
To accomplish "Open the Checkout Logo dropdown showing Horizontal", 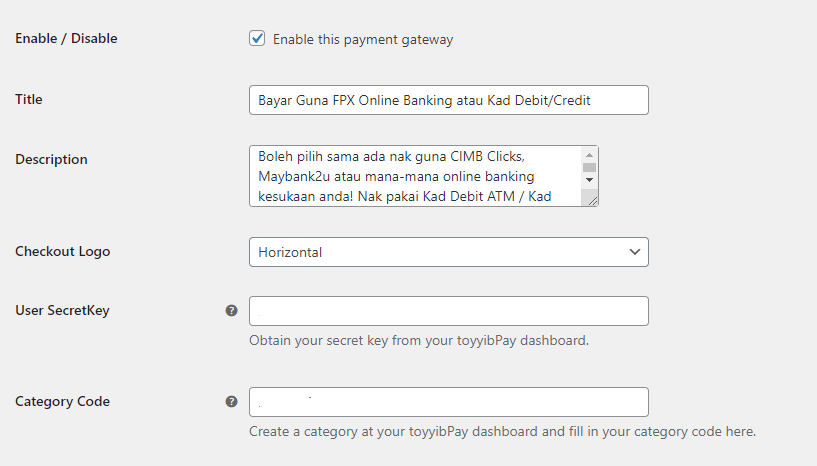I will (449, 252).
